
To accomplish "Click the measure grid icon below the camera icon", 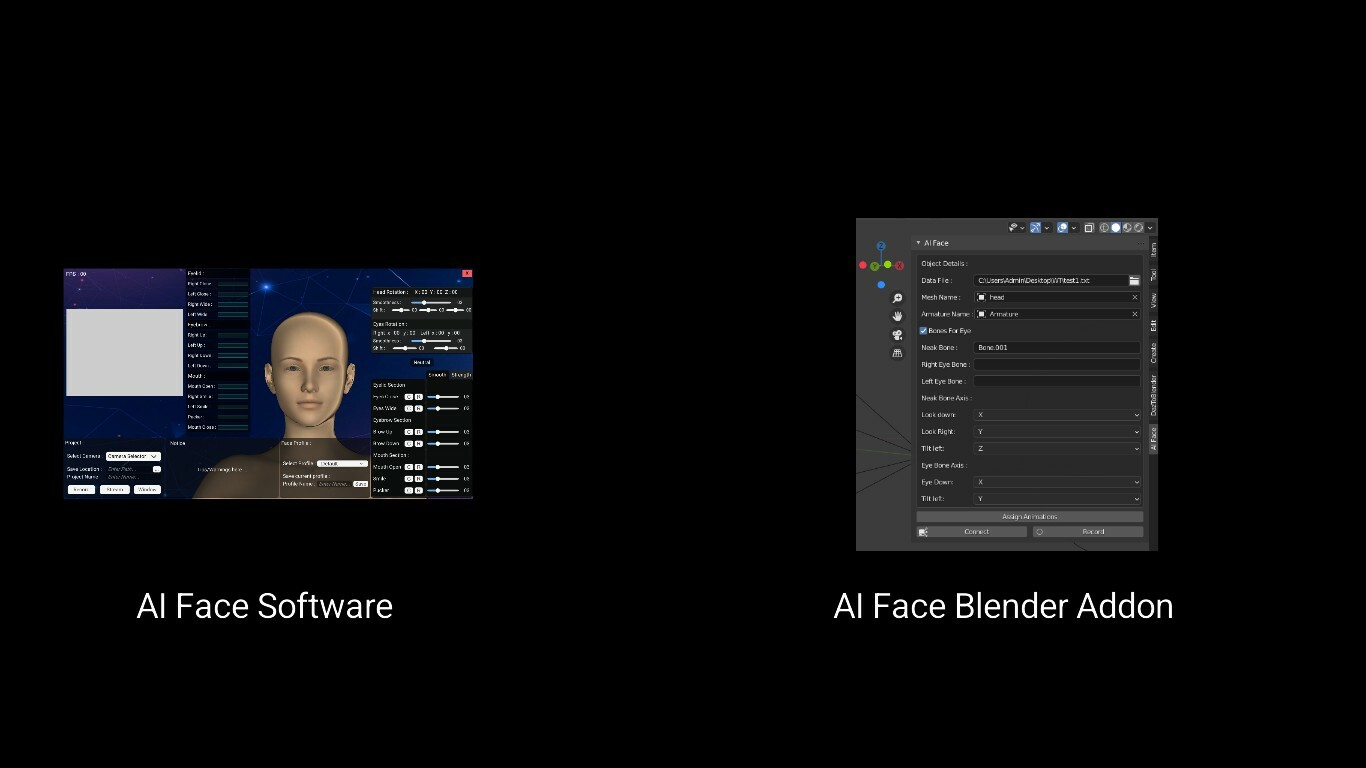I will [x=897, y=351].
